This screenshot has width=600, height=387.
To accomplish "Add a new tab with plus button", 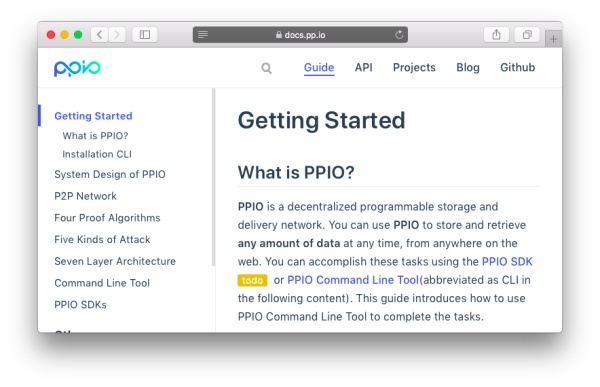I will pos(553,39).
